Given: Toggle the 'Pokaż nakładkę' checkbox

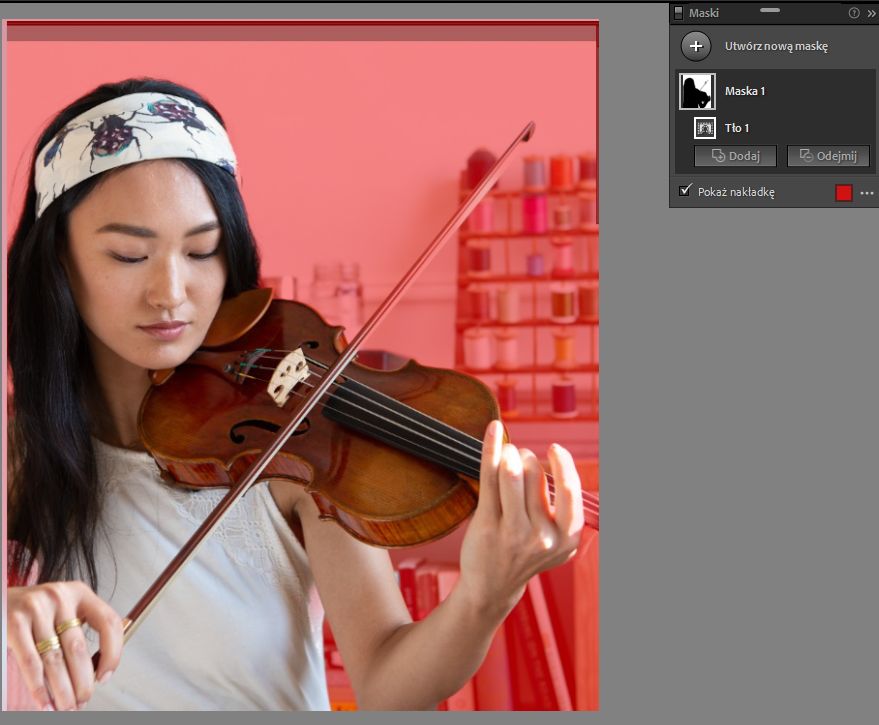Looking at the screenshot, I should click(684, 191).
